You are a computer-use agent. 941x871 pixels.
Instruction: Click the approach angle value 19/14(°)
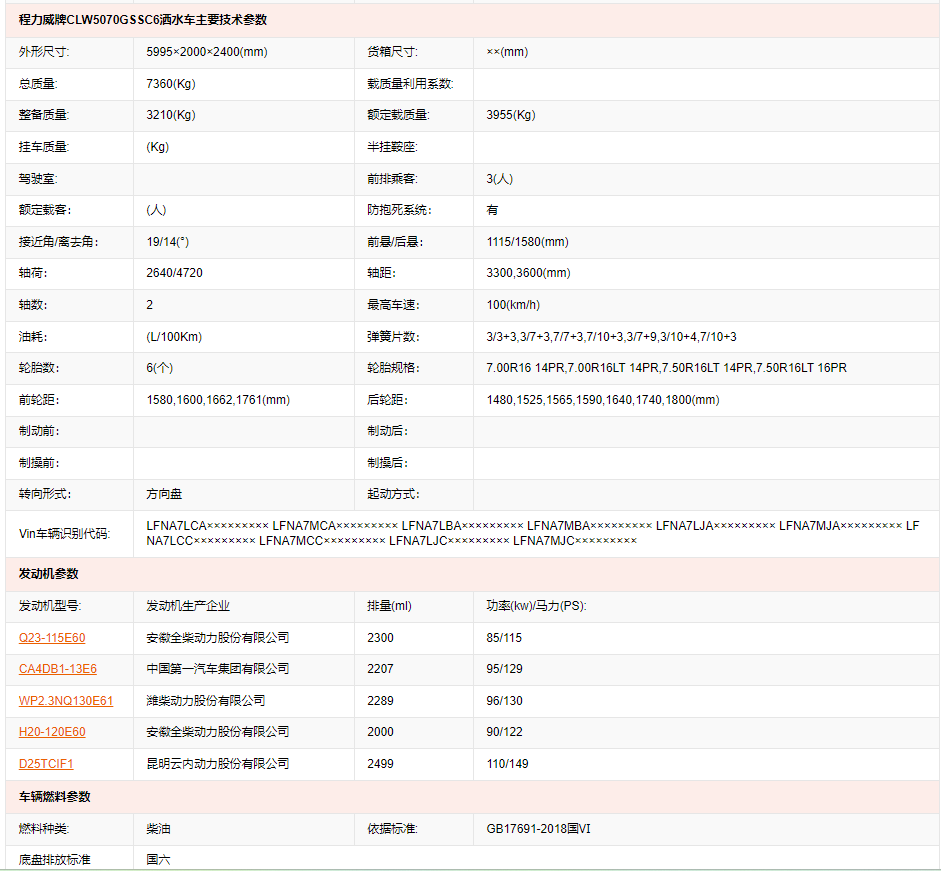(167, 242)
